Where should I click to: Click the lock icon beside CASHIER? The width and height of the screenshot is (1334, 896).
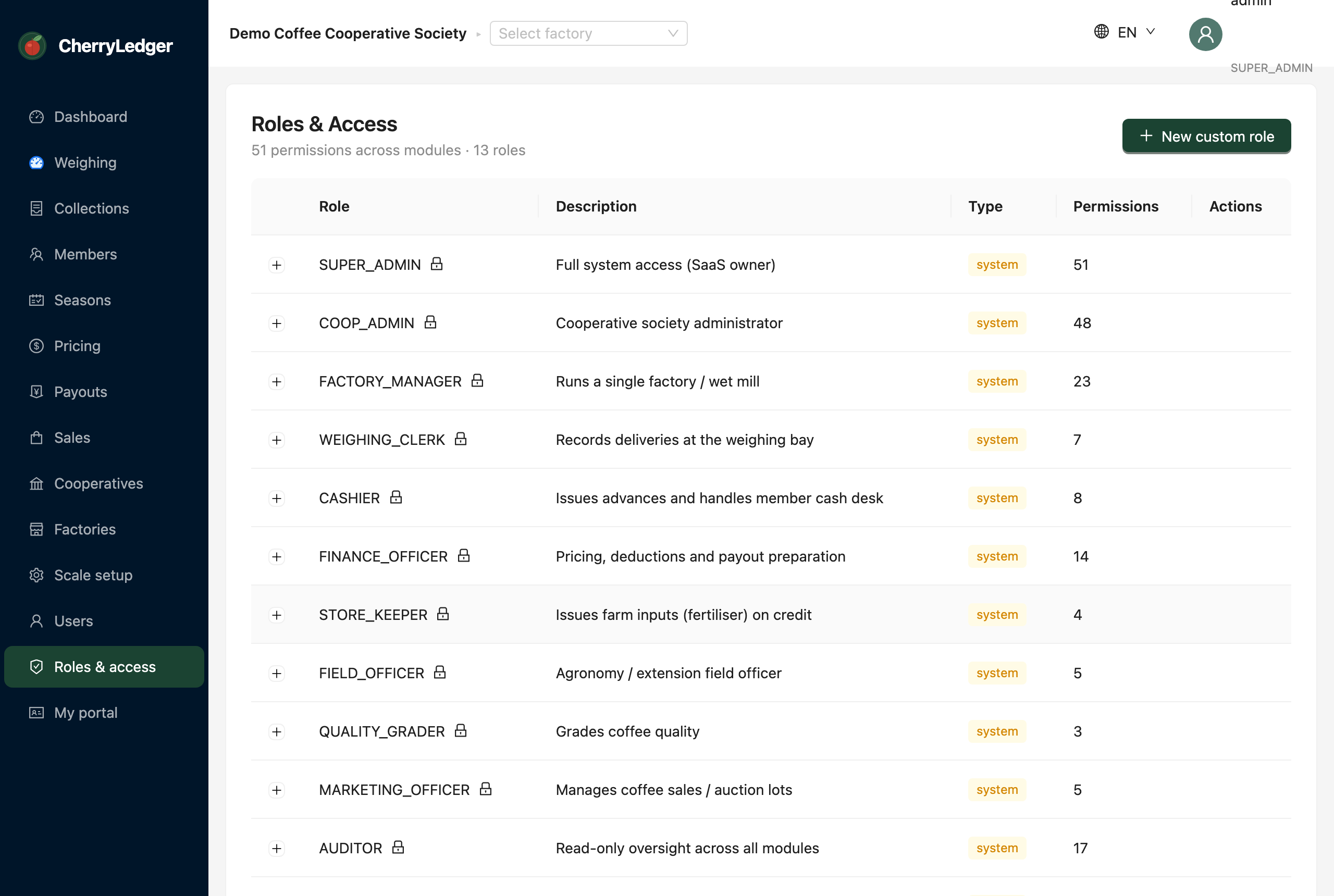pos(396,496)
